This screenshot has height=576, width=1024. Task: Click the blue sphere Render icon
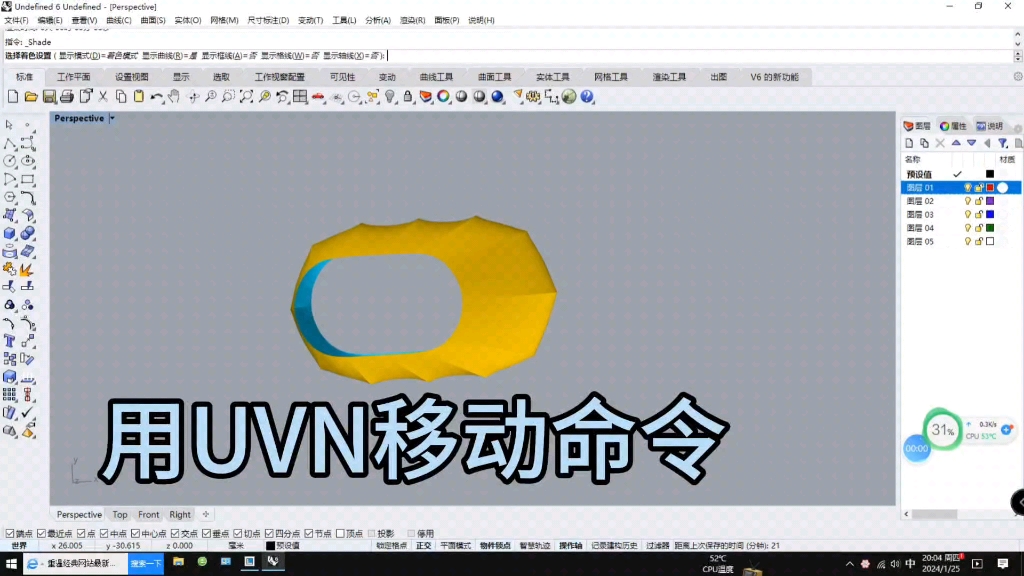pos(498,97)
